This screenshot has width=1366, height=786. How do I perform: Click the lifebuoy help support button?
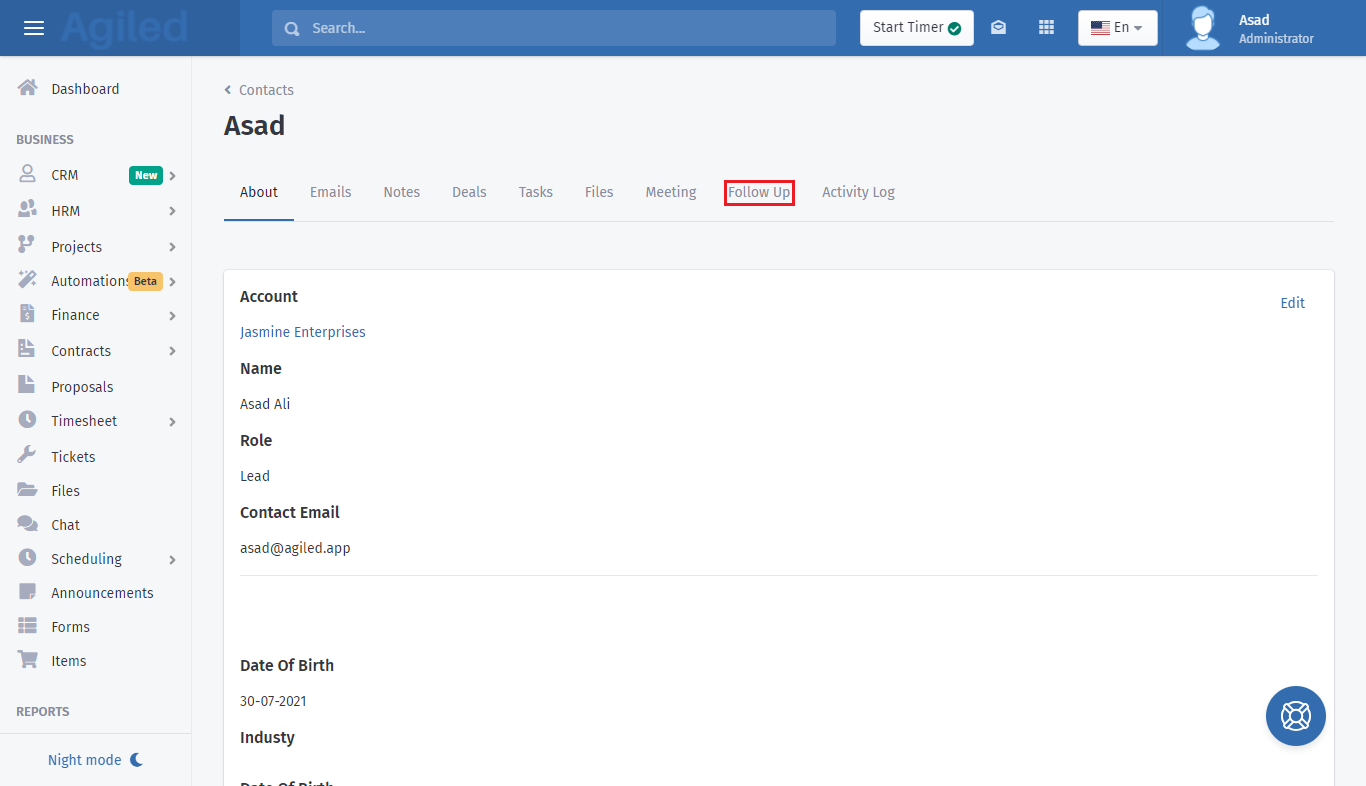click(x=1295, y=716)
